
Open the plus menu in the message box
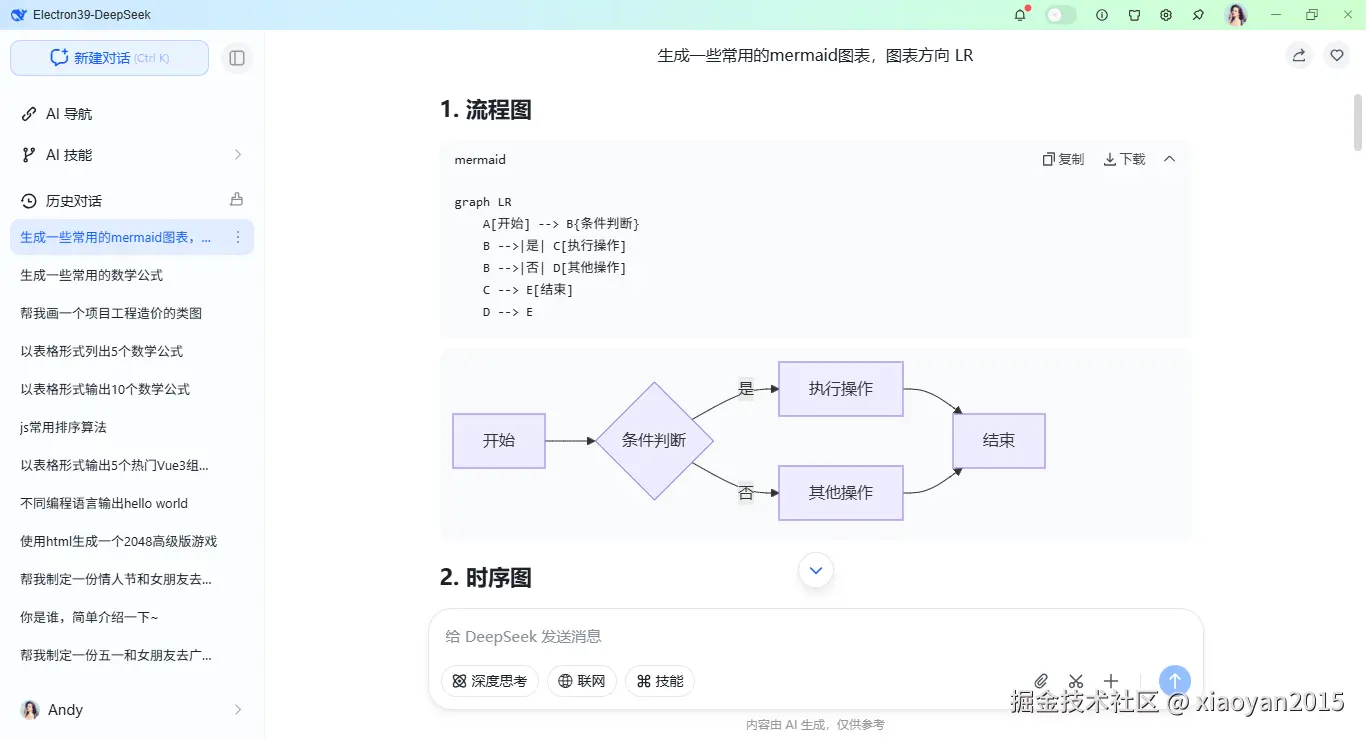(1111, 681)
